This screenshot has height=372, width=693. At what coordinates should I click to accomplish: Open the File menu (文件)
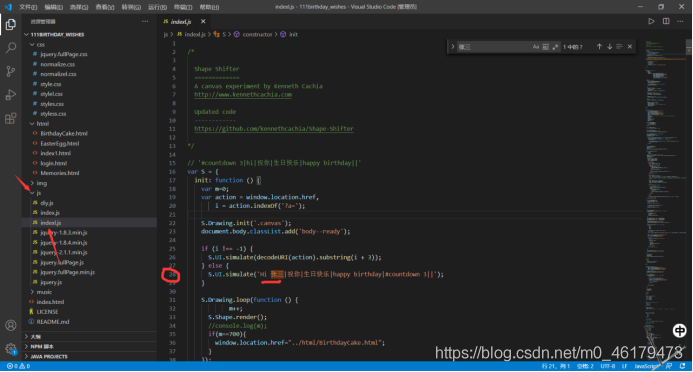tap(28, 7)
